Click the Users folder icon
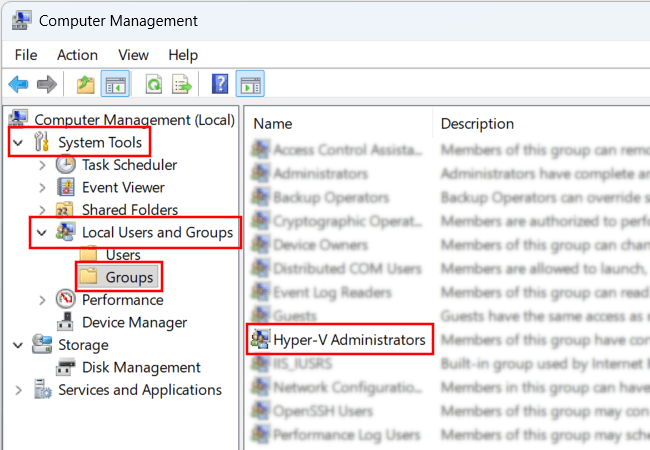The image size is (650, 450). pos(89,254)
